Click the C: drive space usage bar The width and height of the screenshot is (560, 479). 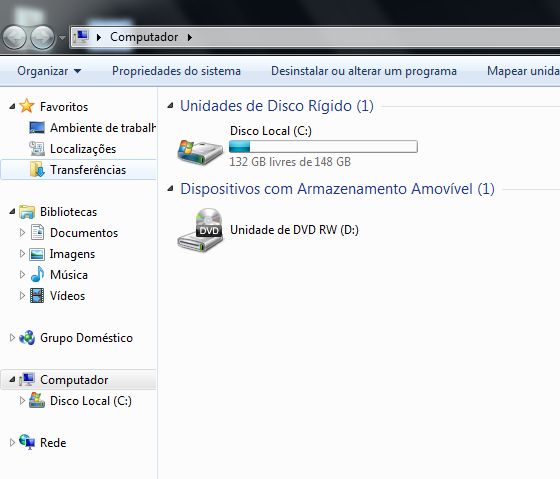pyautogui.click(x=323, y=146)
